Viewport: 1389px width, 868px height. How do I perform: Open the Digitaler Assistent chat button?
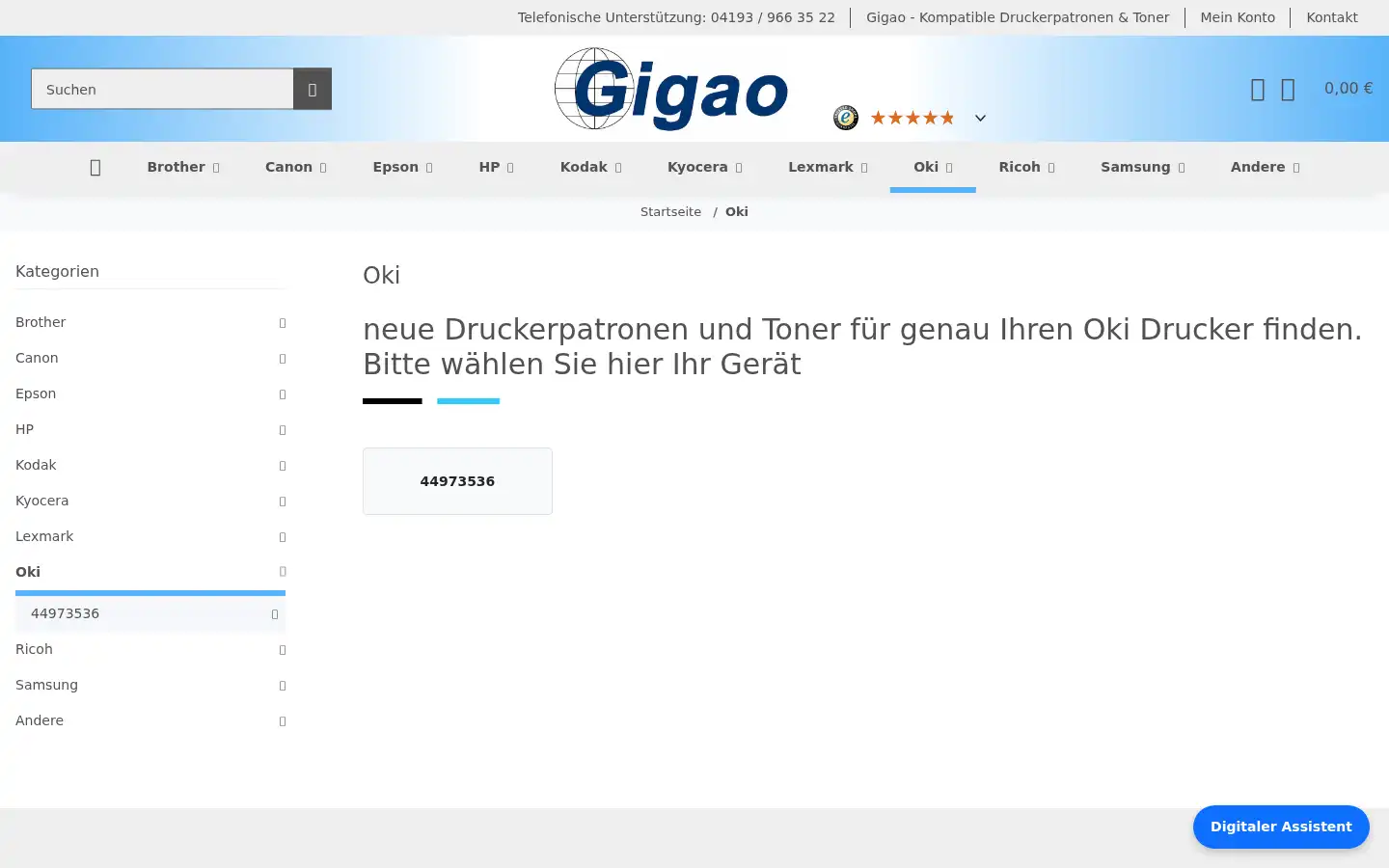coord(1281,827)
